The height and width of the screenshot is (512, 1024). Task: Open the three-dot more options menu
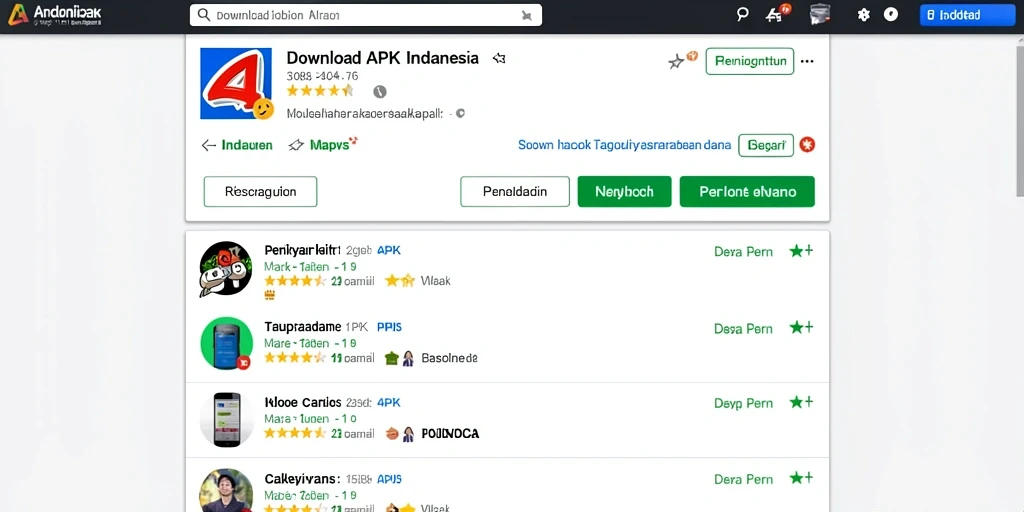click(807, 61)
